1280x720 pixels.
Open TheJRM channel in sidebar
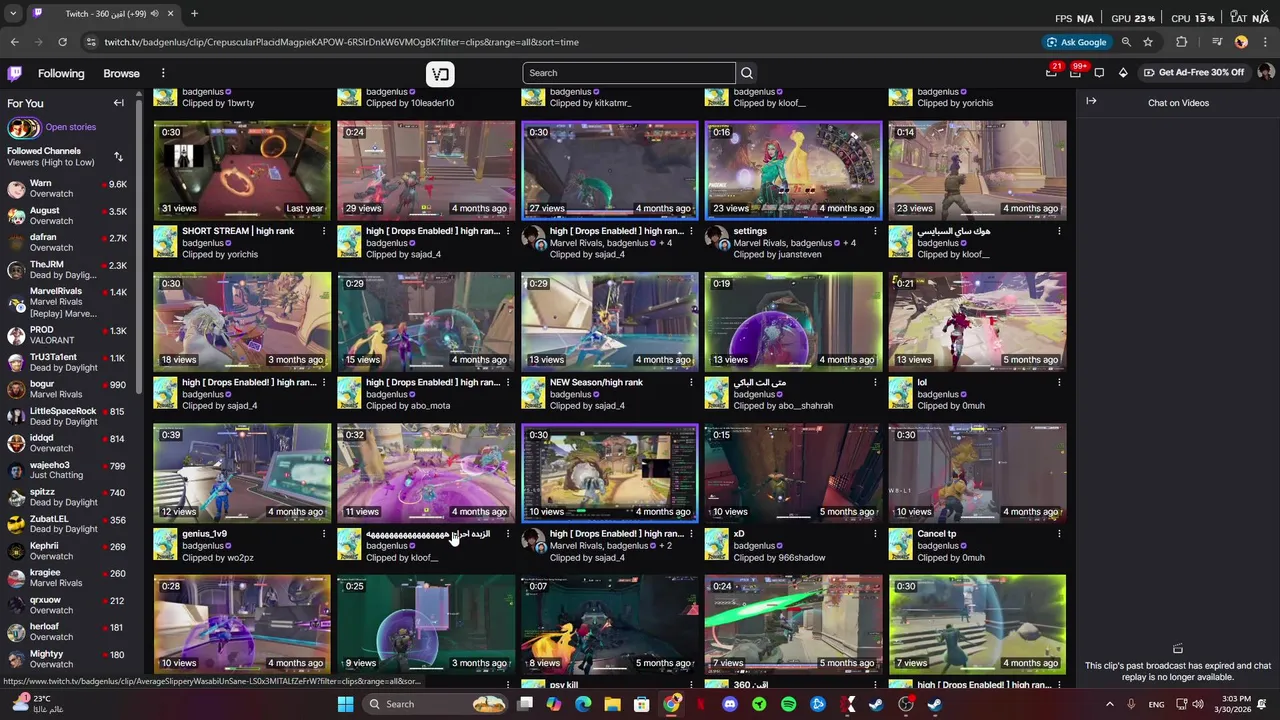(x=68, y=269)
